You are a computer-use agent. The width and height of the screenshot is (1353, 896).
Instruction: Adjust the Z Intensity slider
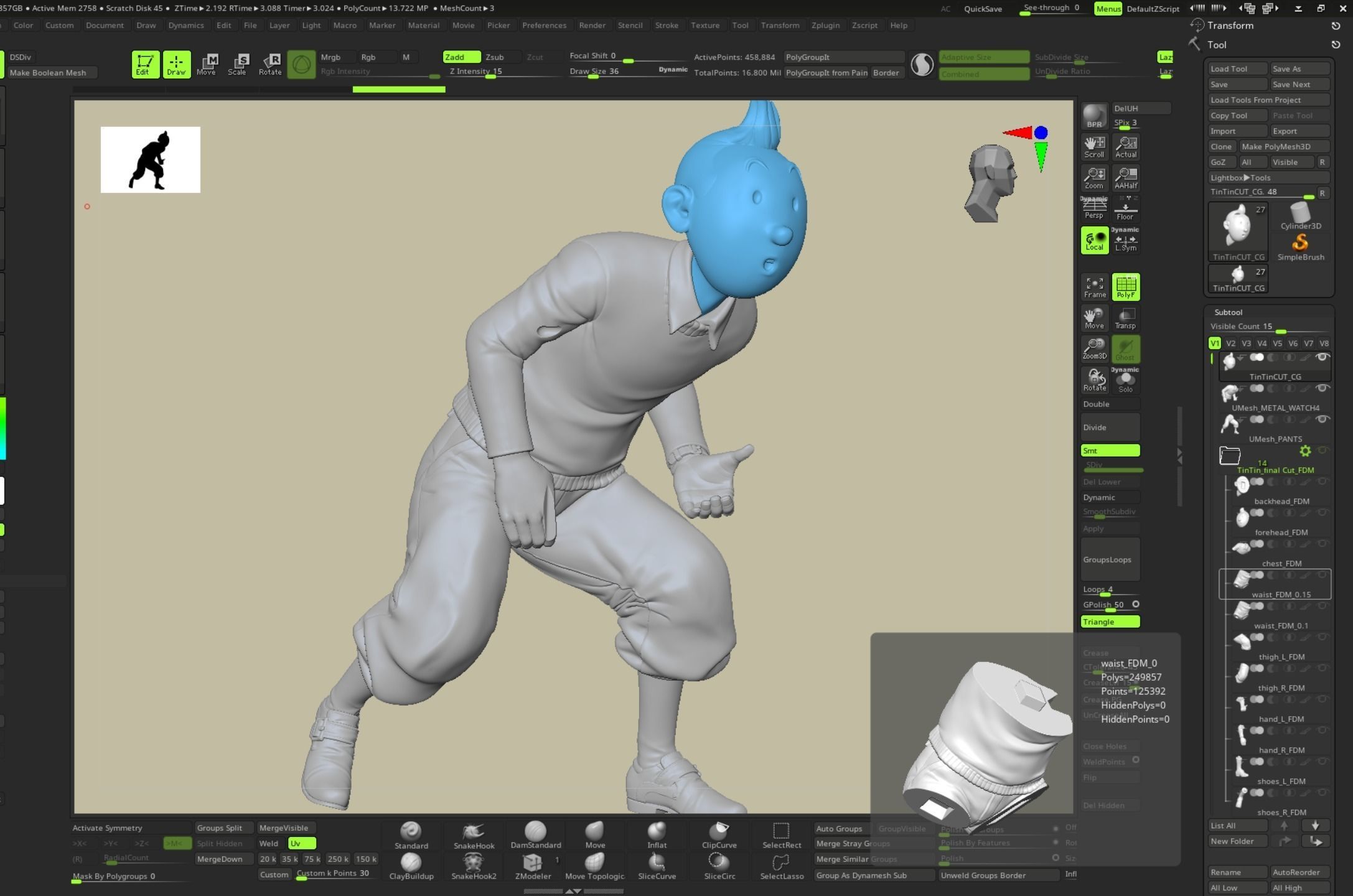504,72
